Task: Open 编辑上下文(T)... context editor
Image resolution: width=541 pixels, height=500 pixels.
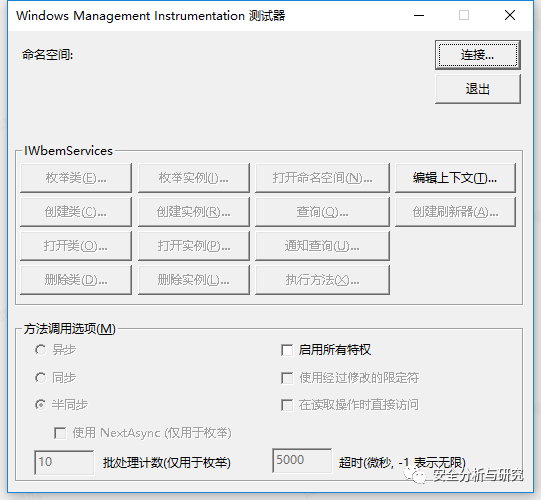Action: [455, 178]
